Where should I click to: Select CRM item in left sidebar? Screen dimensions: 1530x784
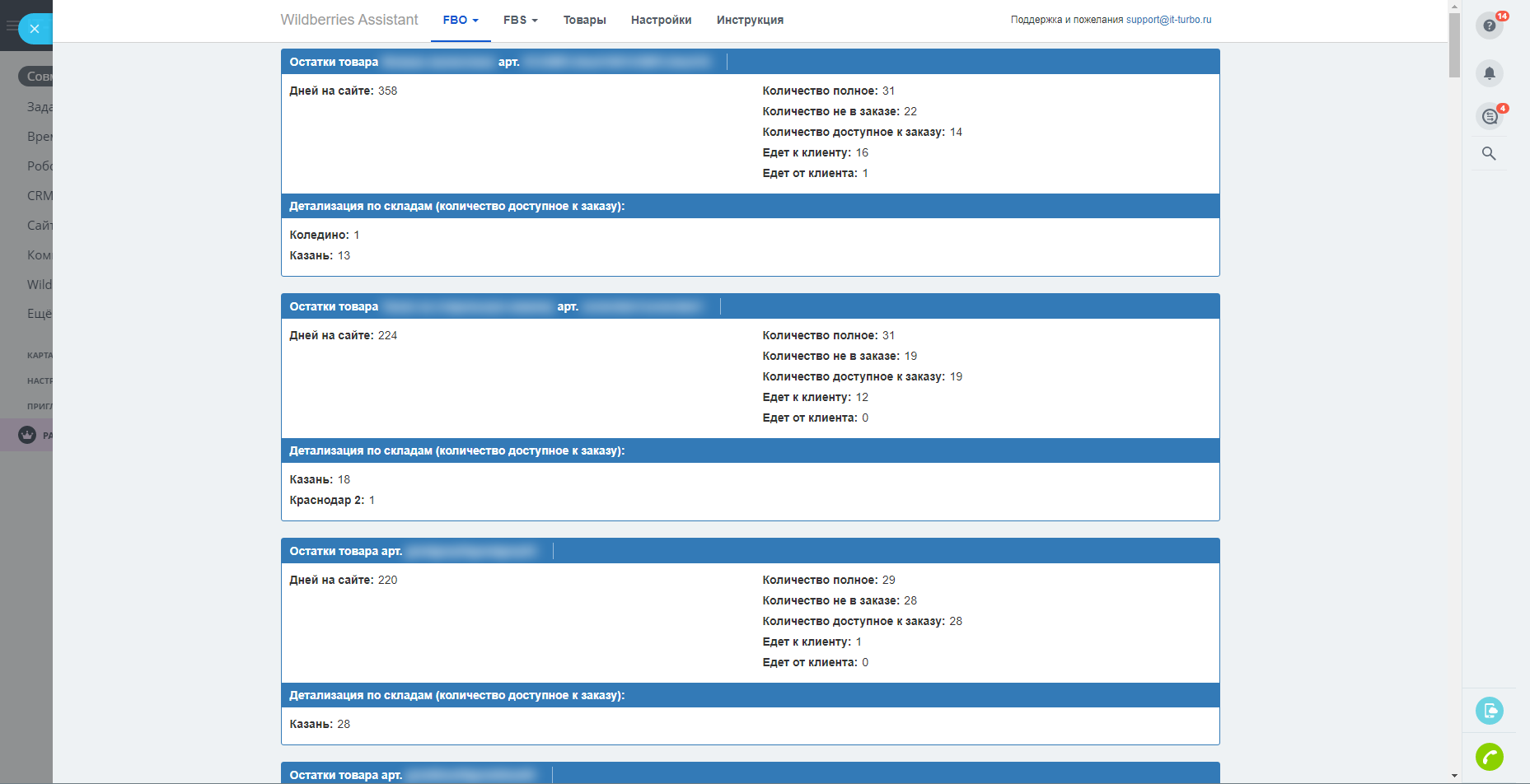pos(40,196)
